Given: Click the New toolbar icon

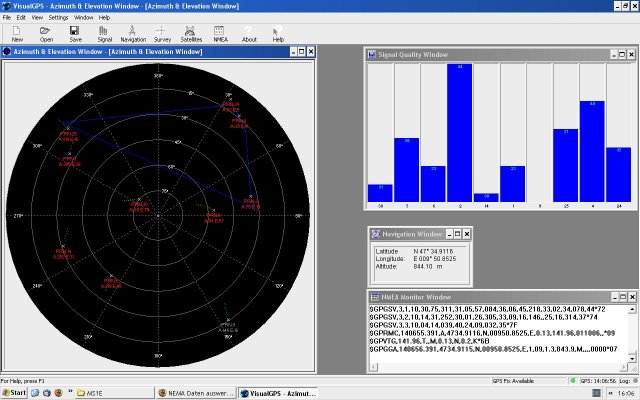Looking at the screenshot, I should 17,34.
